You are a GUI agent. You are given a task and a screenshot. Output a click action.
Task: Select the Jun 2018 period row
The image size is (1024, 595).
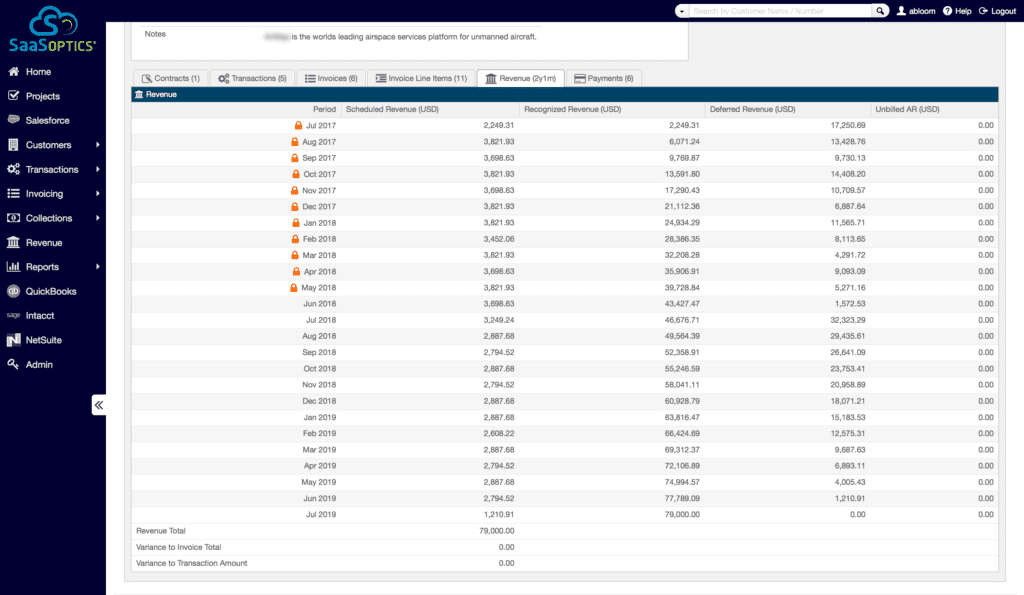(565, 304)
